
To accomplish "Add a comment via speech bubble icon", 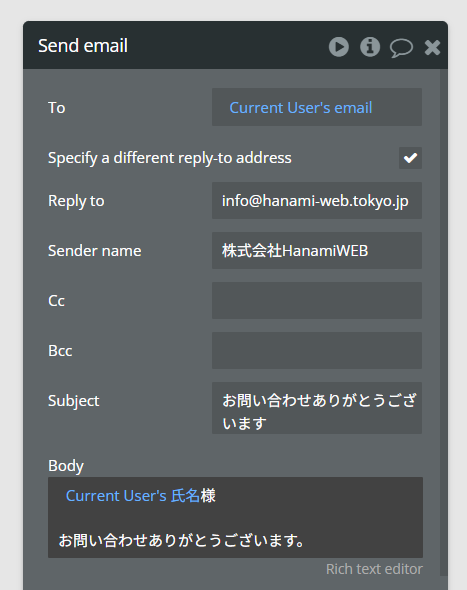I will click(401, 48).
